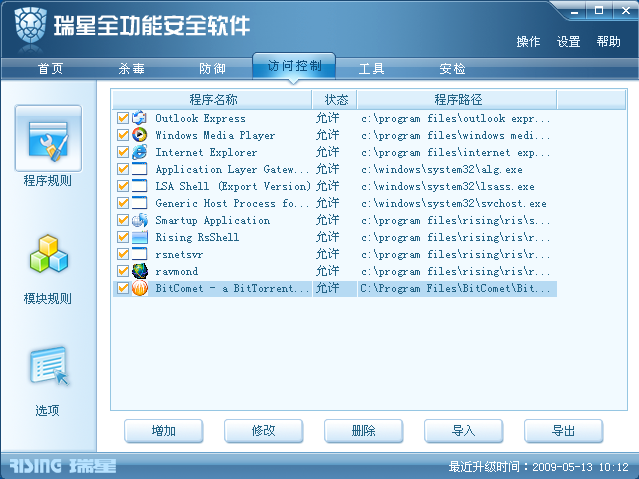Open the 程序规则 program rules icon

coord(48,139)
